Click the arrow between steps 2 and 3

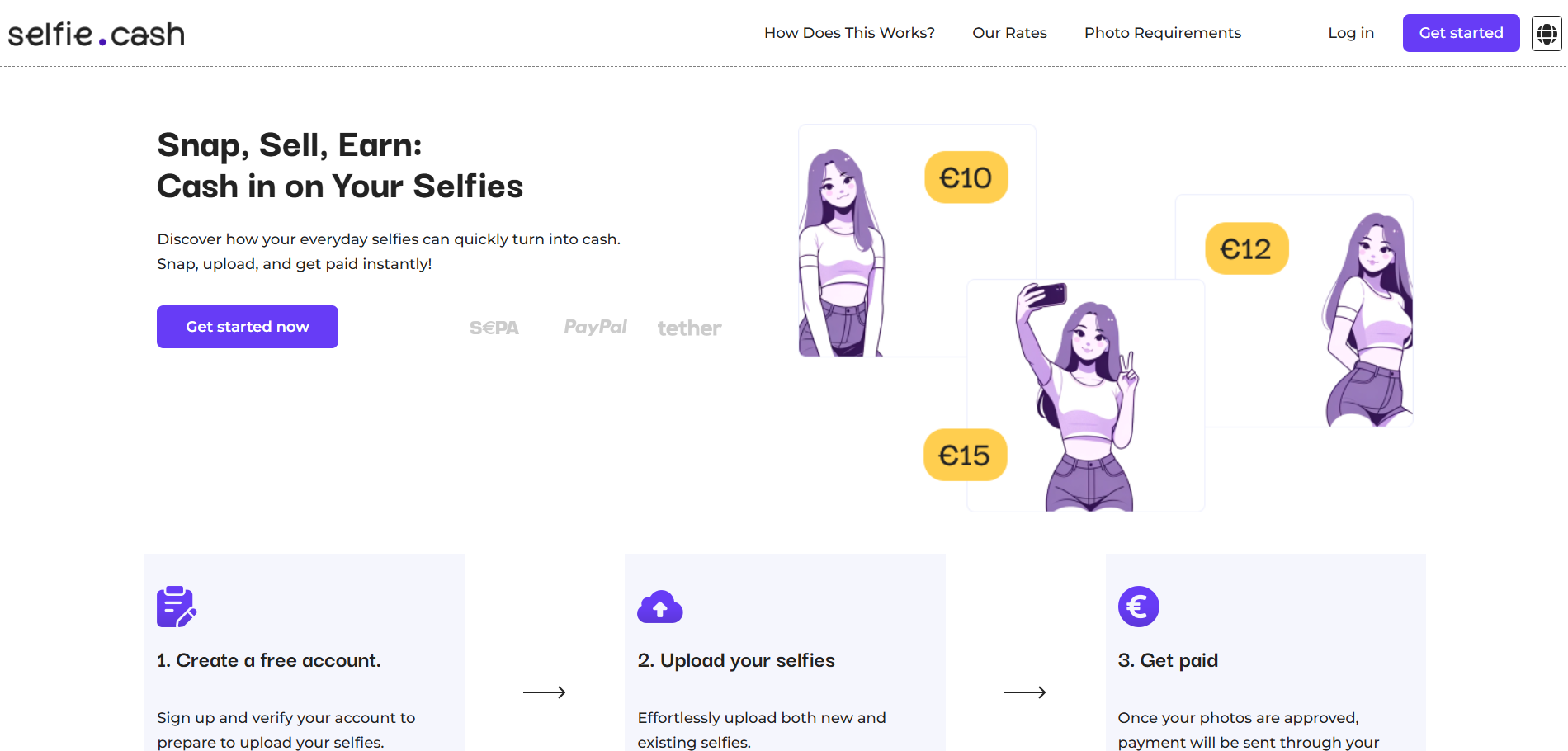1024,692
